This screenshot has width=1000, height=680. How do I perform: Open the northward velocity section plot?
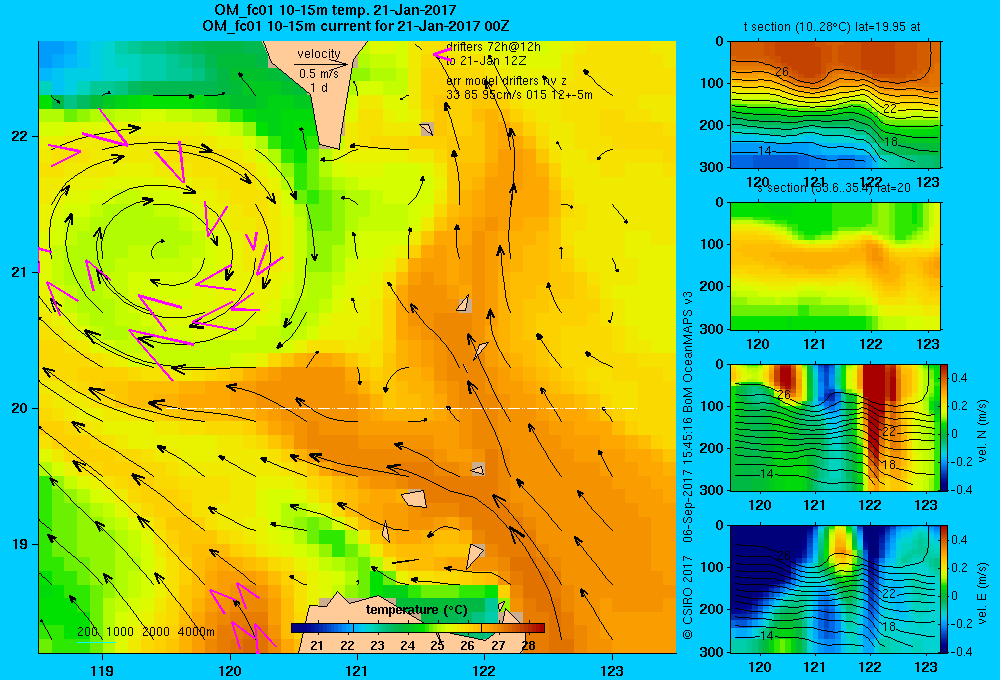coord(835,427)
